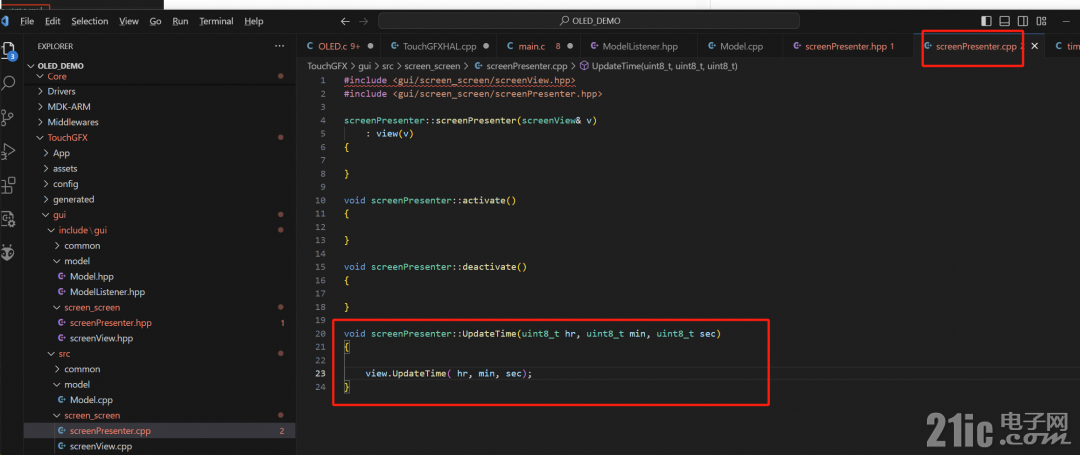Image resolution: width=1080 pixels, height=455 pixels.
Task: Open the Source Control view
Action: (x=8, y=117)
